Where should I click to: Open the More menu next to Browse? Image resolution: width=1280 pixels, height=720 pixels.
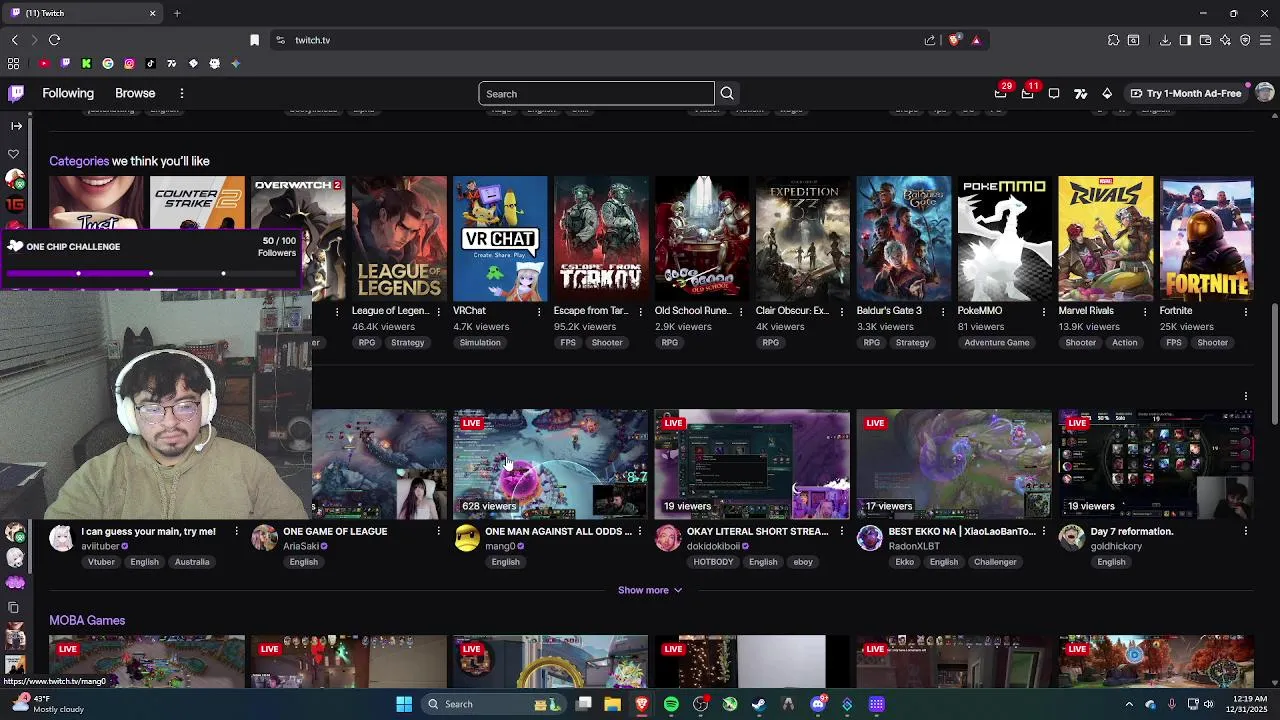(181, 93)
